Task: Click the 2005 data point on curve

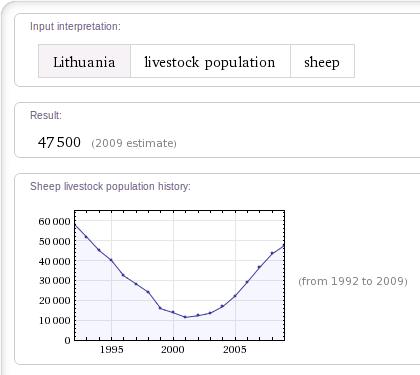Action: click(235, 296)
